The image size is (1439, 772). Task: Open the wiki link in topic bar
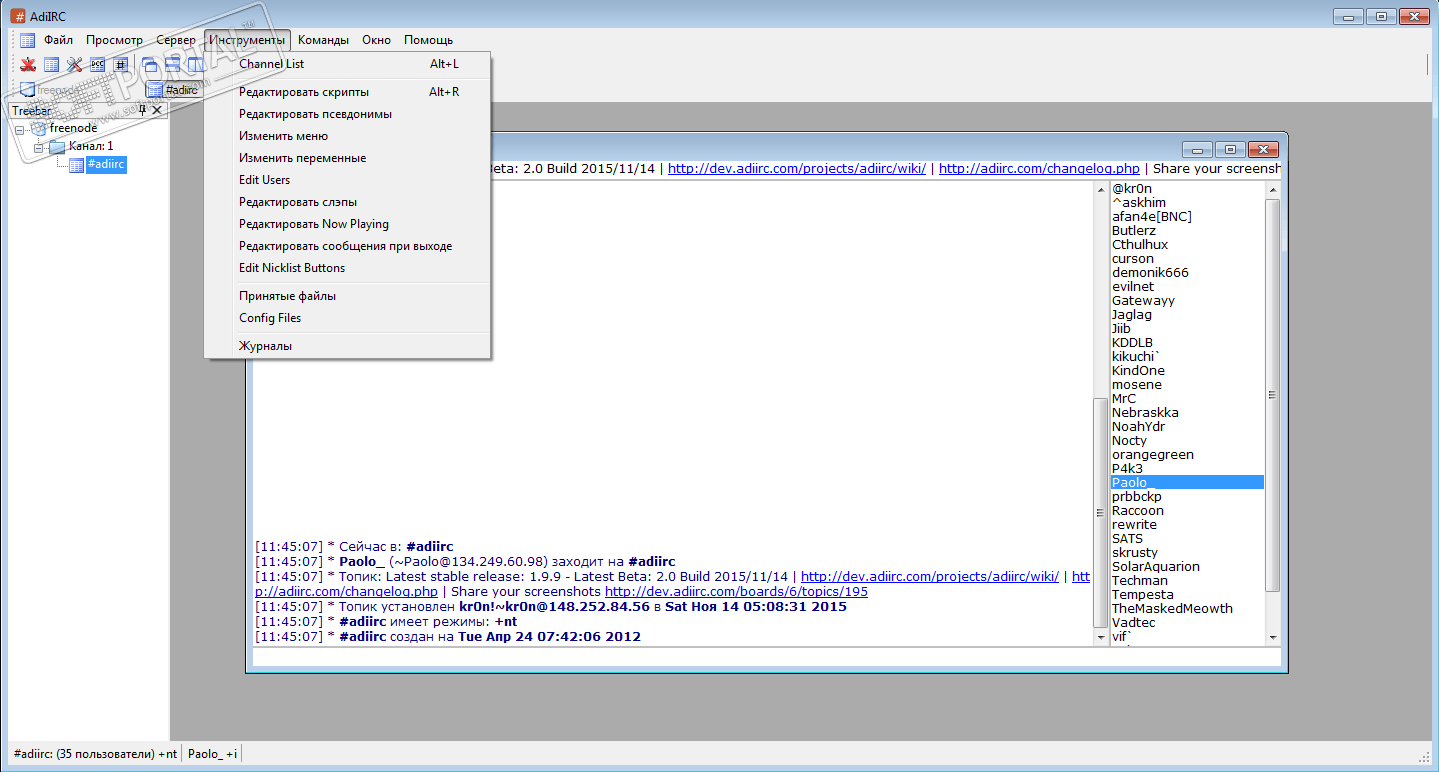[797, 168]
